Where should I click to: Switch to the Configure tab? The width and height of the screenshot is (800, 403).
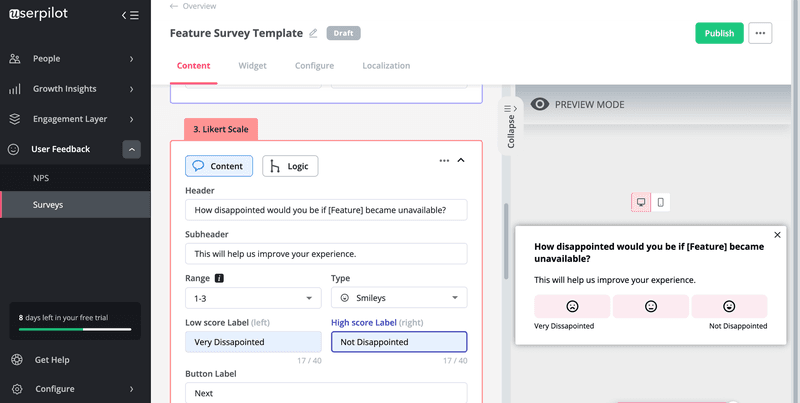(x=314, y=66)
